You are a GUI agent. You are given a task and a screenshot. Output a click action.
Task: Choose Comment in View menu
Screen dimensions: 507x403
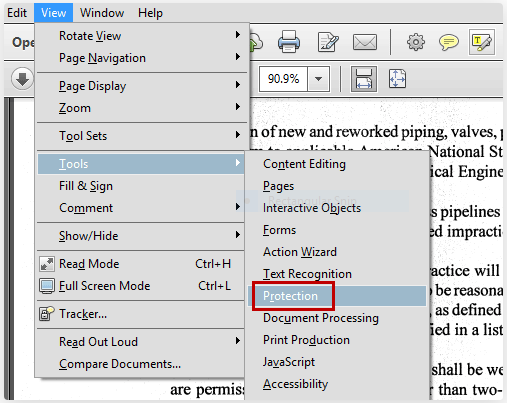(x=141, y=208)
